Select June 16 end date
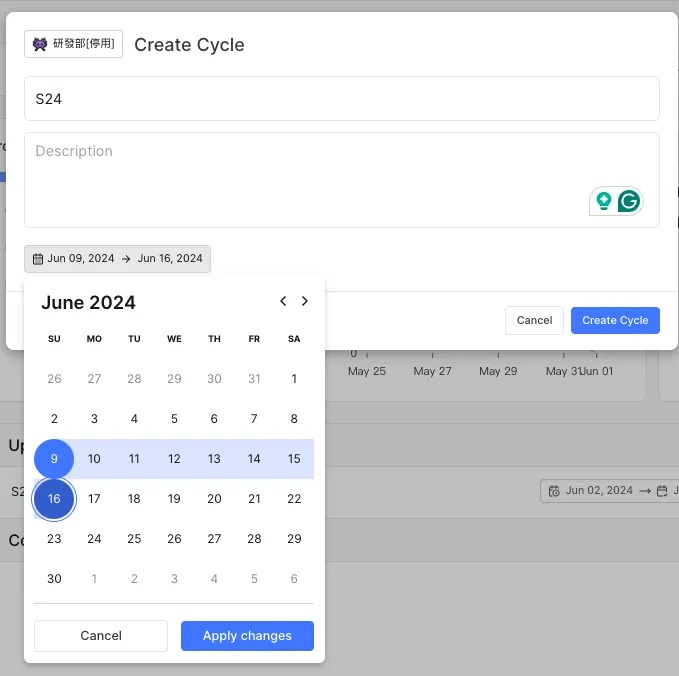The width and height of the screenshot is (679, 676). 54,499
